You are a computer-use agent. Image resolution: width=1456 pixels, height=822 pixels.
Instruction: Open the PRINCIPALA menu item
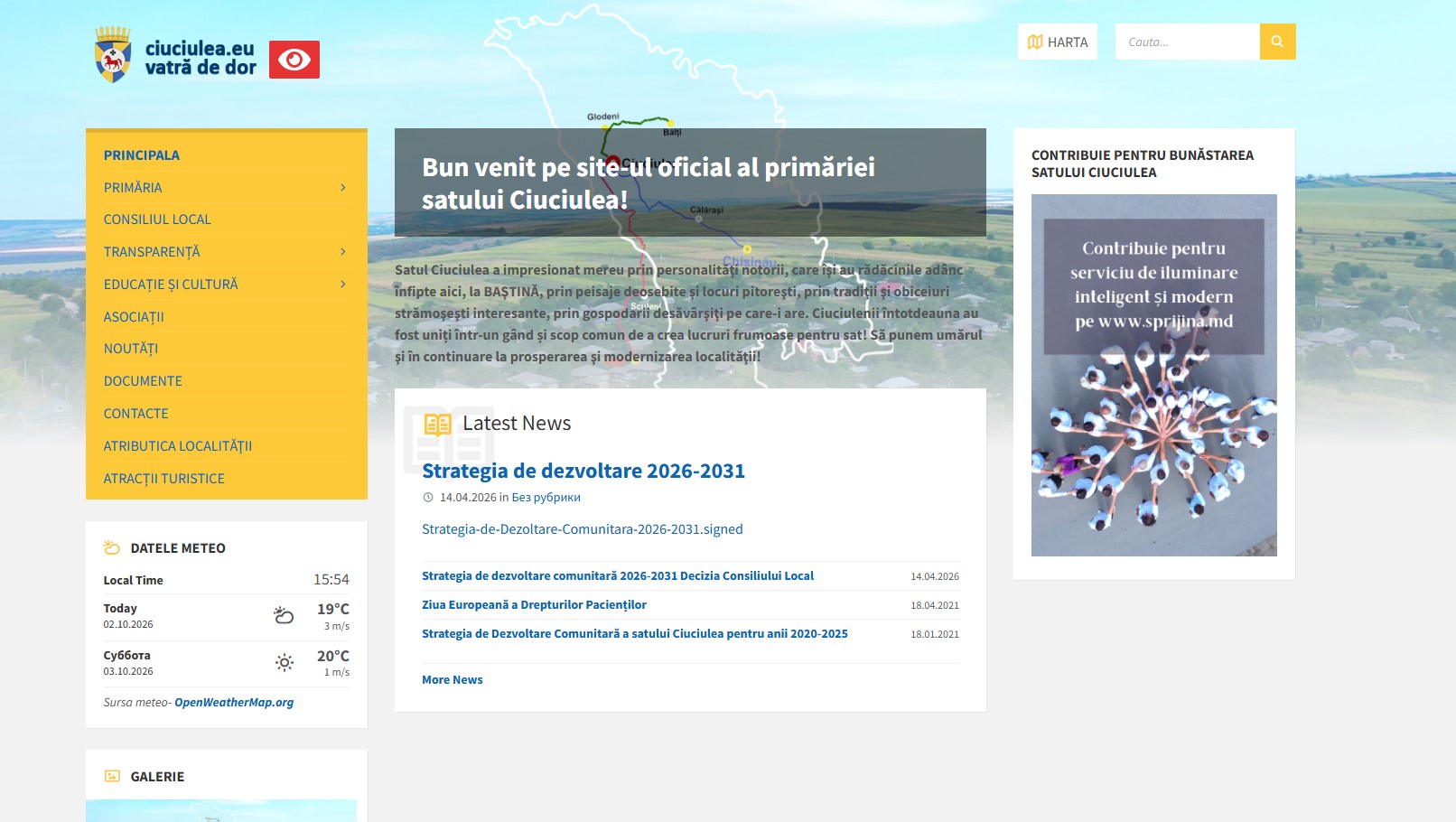point(142,155)
